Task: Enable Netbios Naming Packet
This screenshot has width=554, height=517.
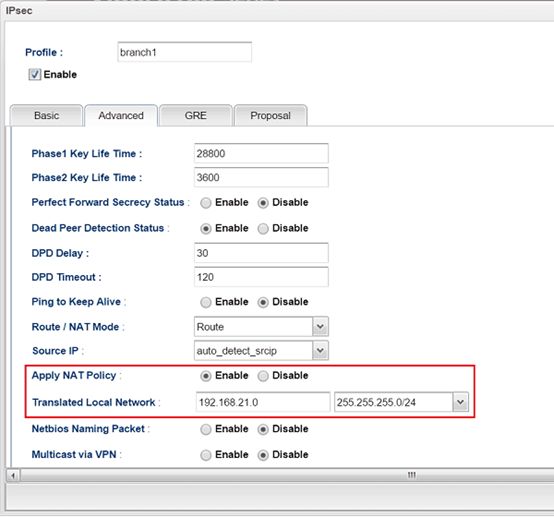Action: (x=206, y=429)
